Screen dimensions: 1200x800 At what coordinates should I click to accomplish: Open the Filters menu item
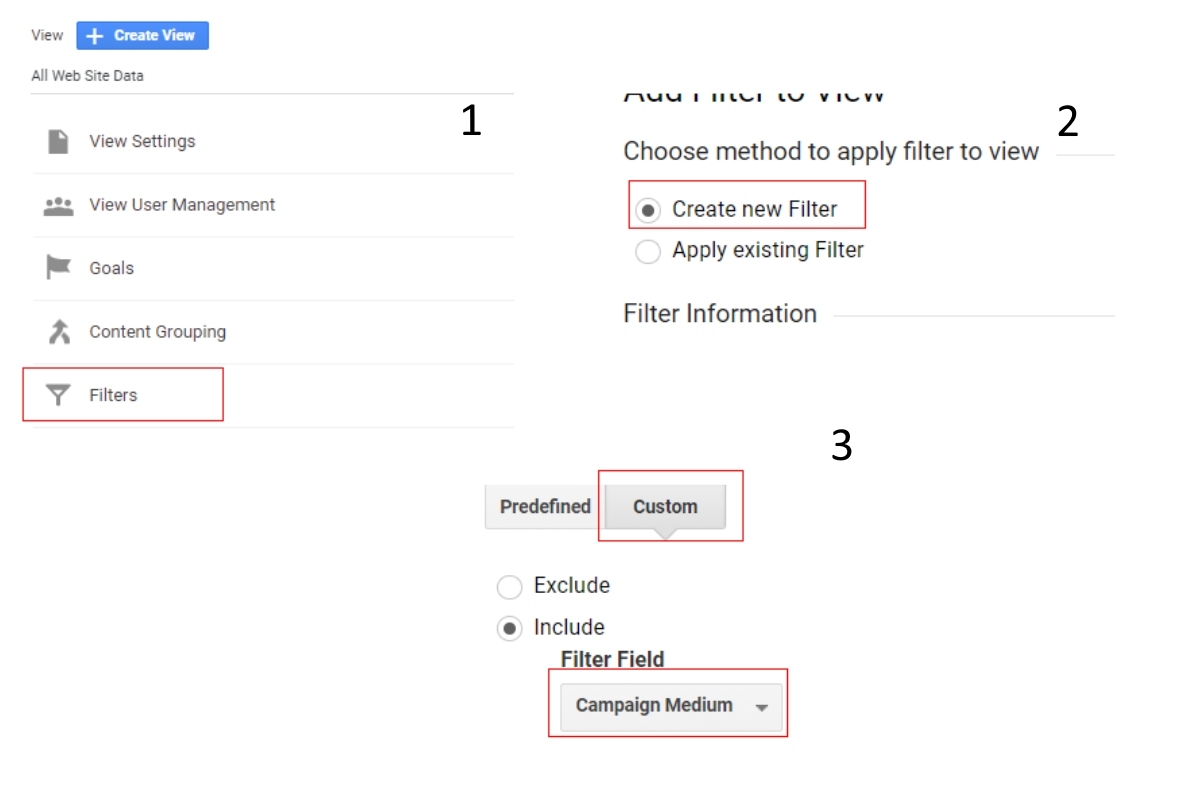tap(113, 395)
